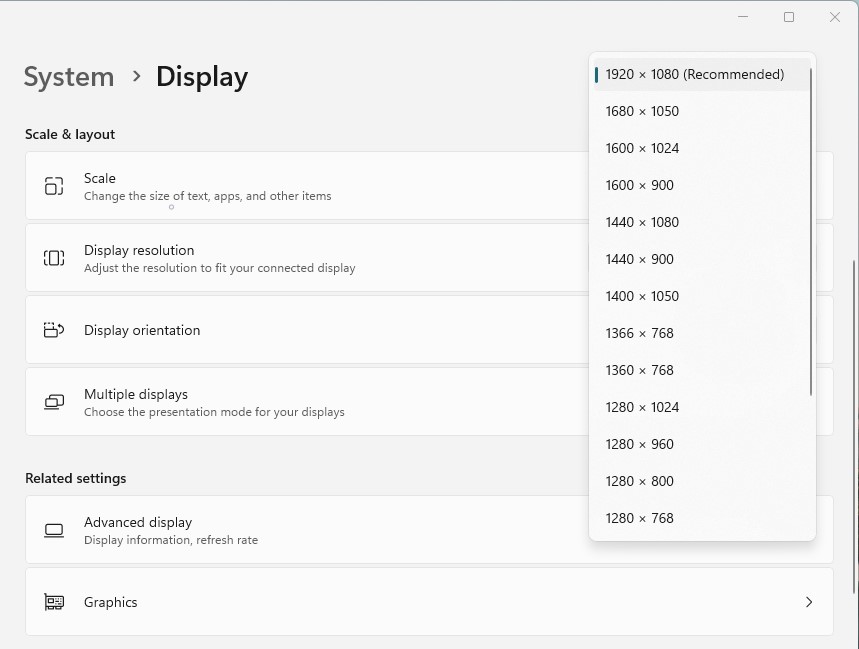Click the Scale setting icon

tap(54, 186)
